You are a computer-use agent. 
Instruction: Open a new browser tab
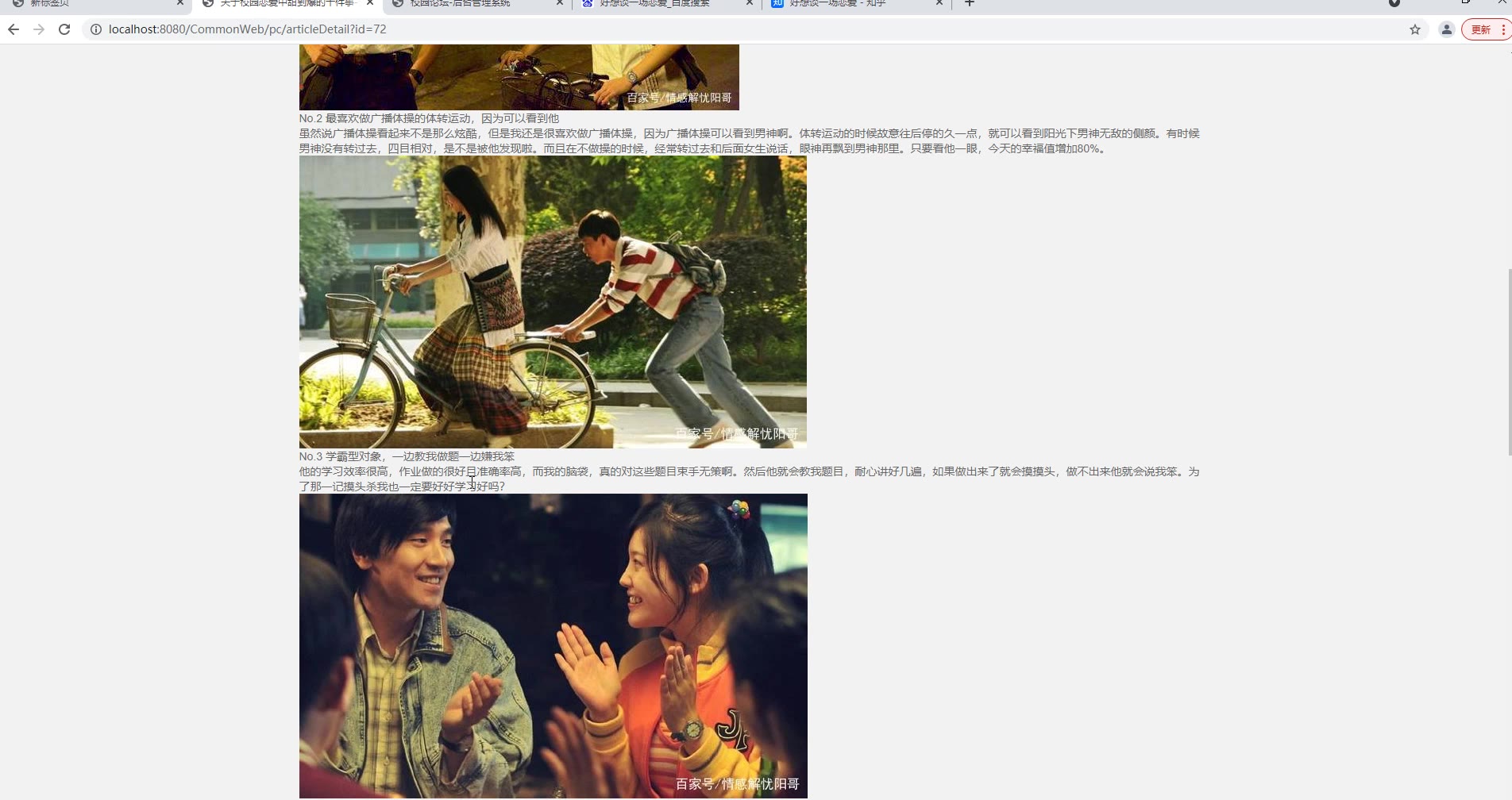click(x=969, y=3)
